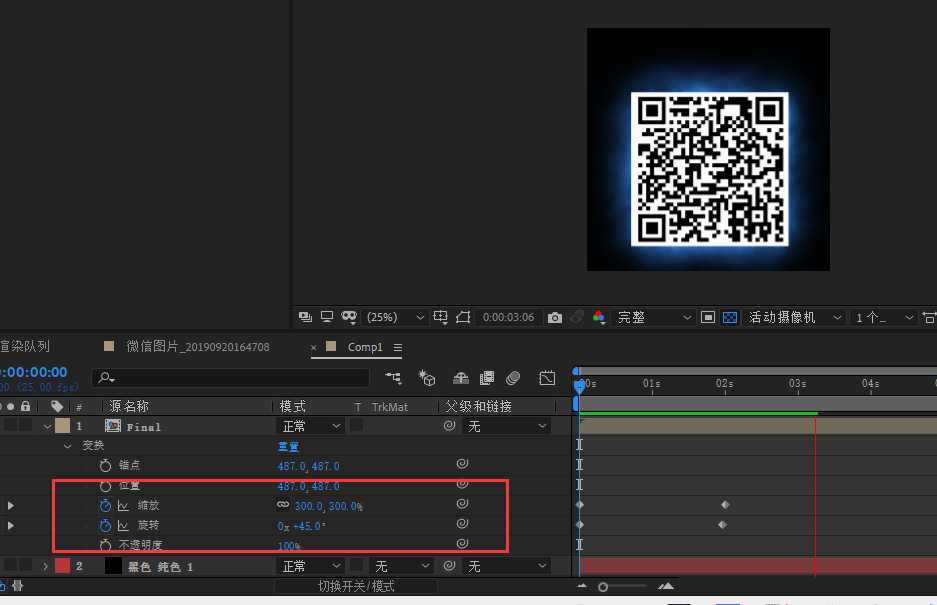Click the scale value 300.0, 300.0%
Viewport: 937px width, 605px height.
(328, 506)
